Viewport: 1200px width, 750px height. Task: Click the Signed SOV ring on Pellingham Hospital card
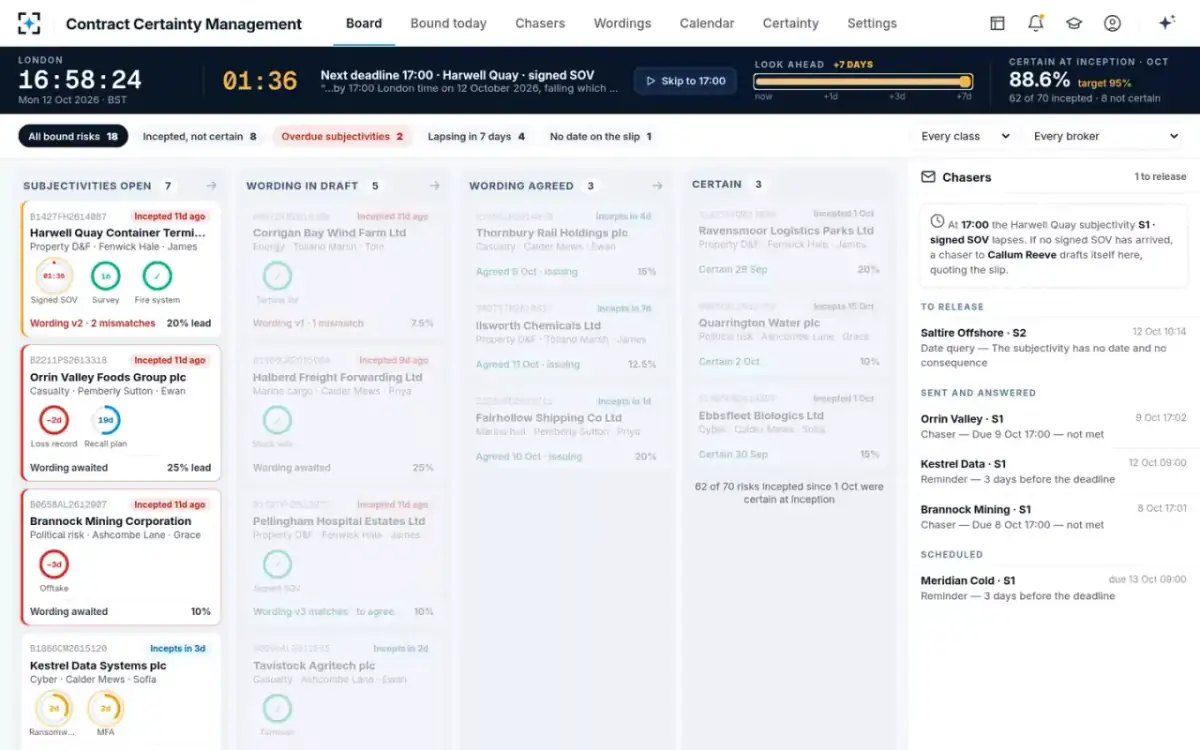tap(277, 564)
